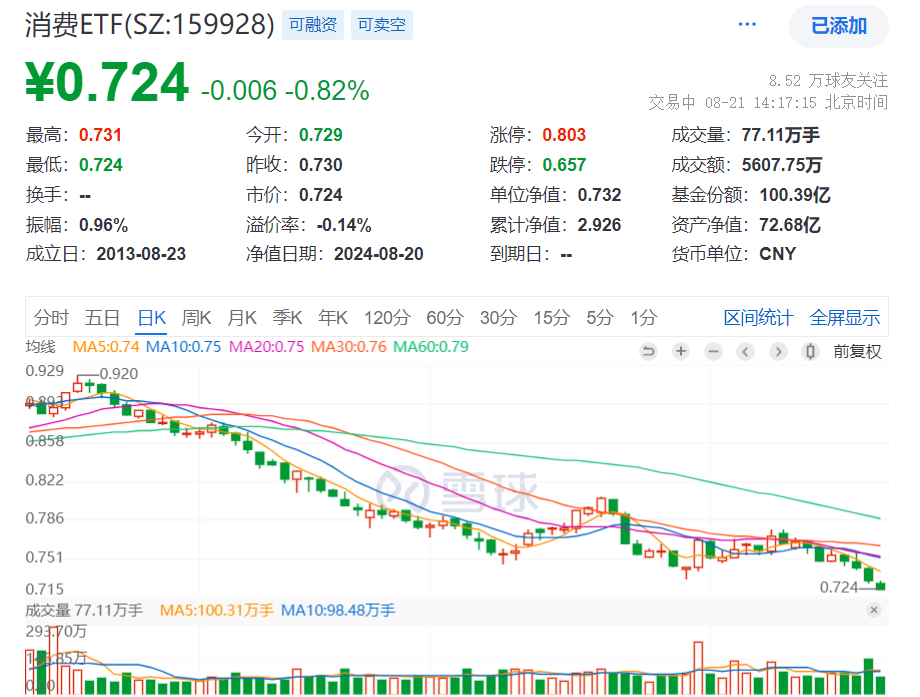Click the 8.52 万球友关注 follower count
Screen dimensions: 920x697
(x=828, y=80)
